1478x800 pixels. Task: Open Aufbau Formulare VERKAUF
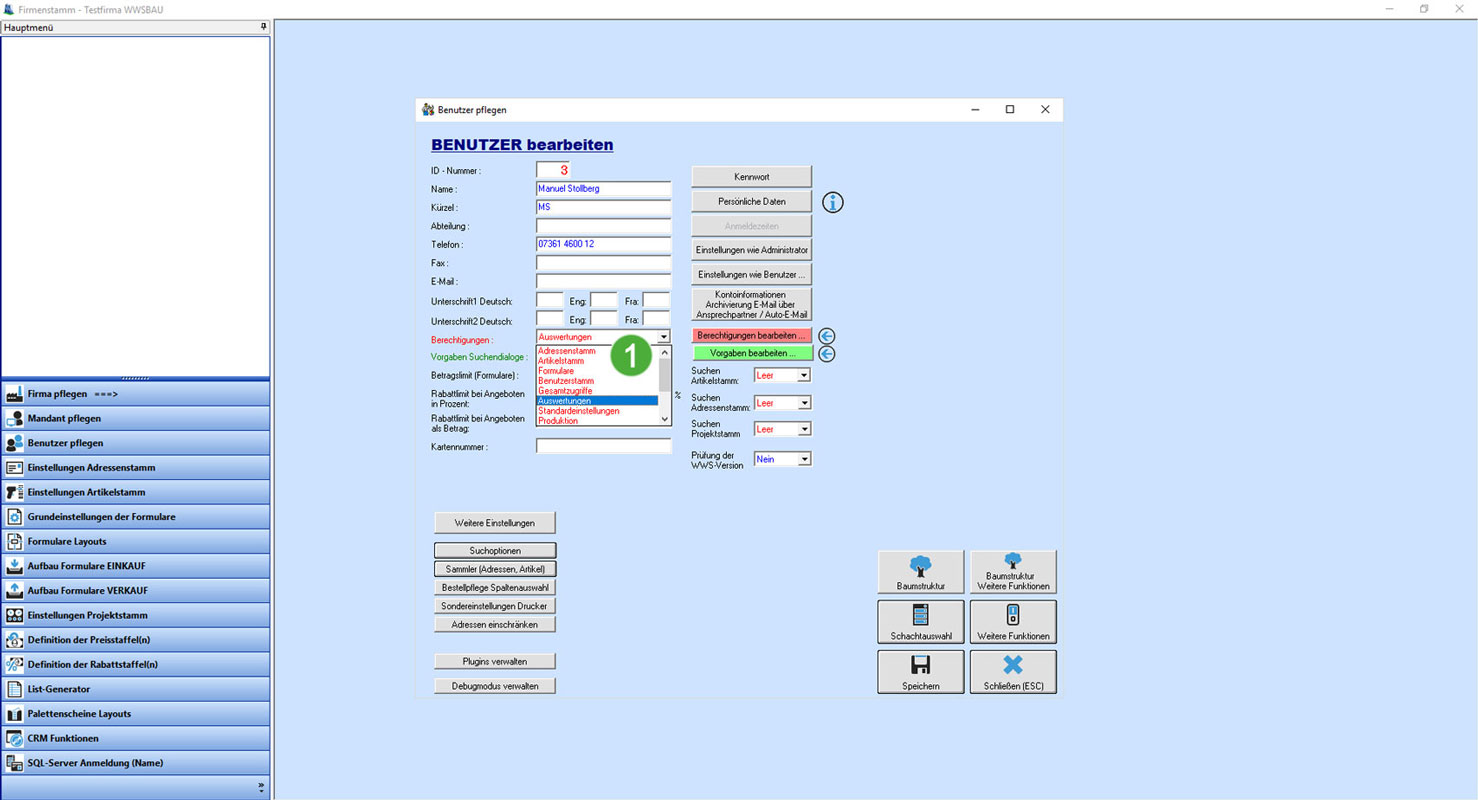click(135, 590)
